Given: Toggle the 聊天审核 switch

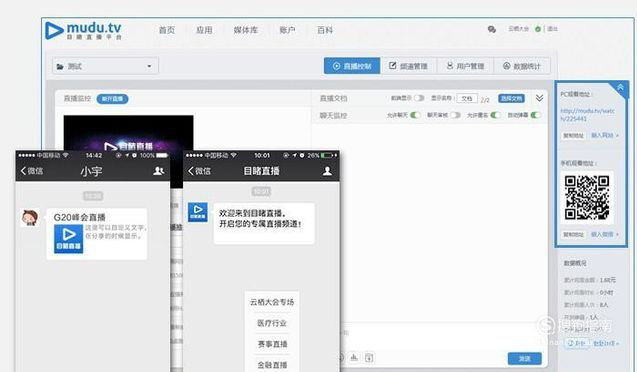Looking at the screenshot, I should pos(455,115).
